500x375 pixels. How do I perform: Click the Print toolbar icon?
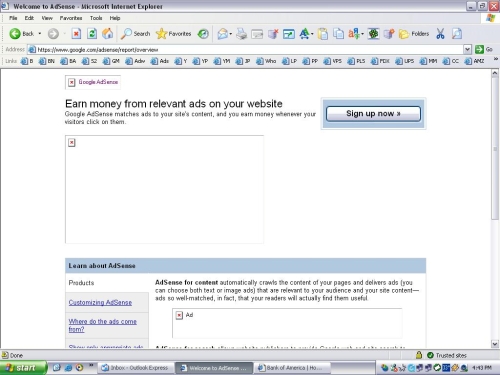tap(241, 34)
